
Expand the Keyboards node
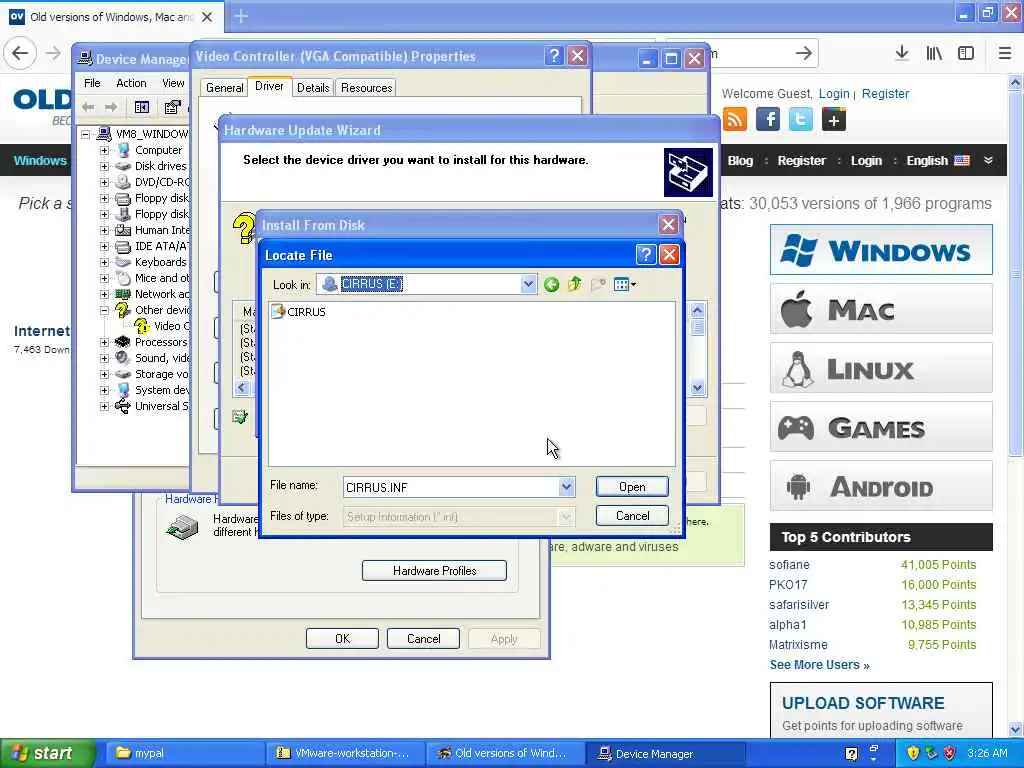104,263
